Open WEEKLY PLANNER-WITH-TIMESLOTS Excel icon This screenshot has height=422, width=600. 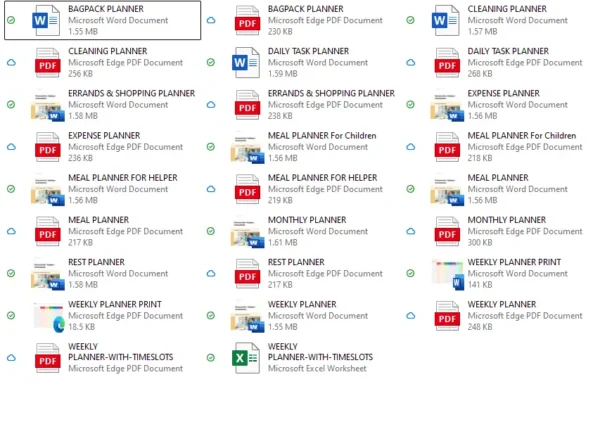(246, 358)
